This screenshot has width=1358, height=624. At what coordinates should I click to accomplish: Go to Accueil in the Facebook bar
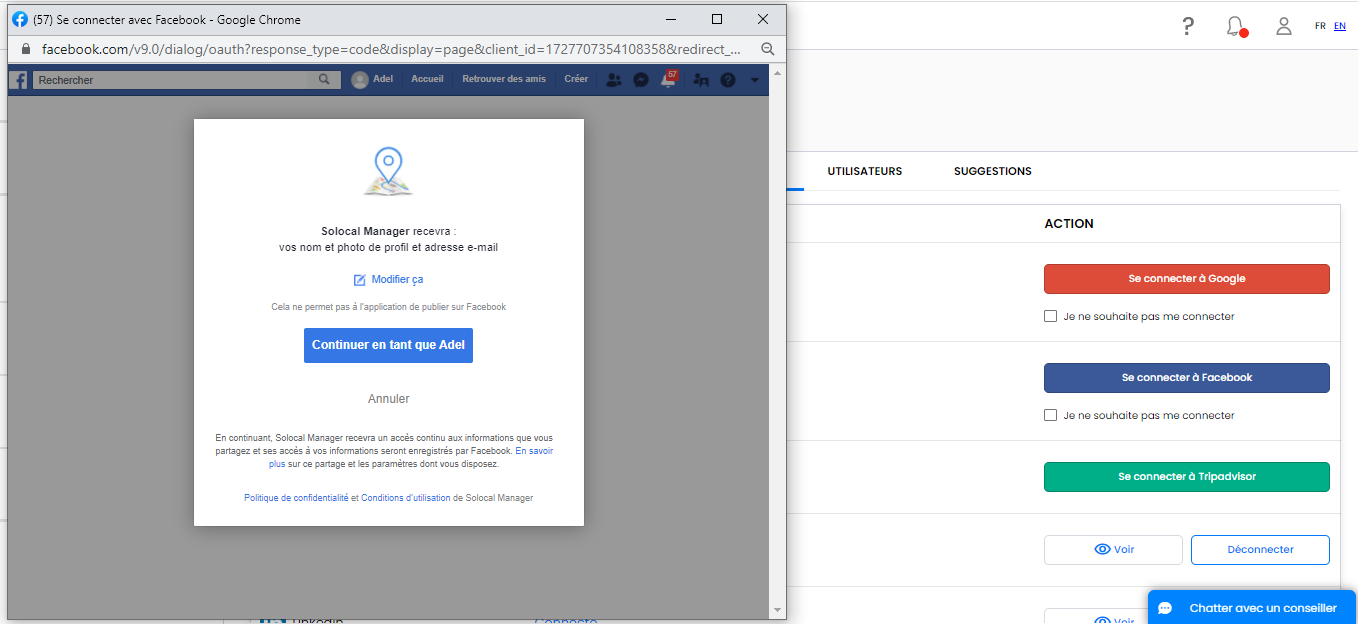[x=427, y=79]
